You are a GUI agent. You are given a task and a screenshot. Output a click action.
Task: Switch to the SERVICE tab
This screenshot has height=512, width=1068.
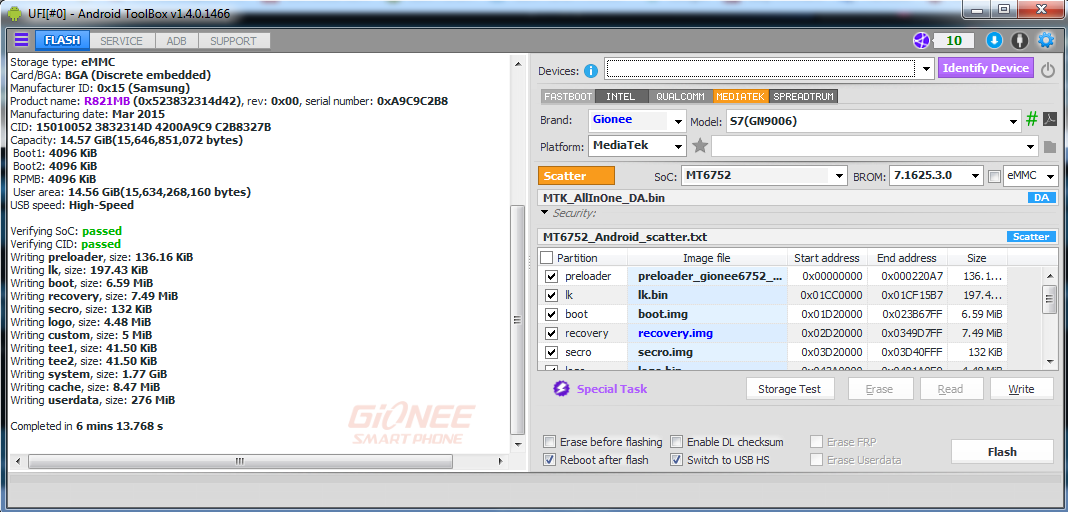tap(121, 41)
